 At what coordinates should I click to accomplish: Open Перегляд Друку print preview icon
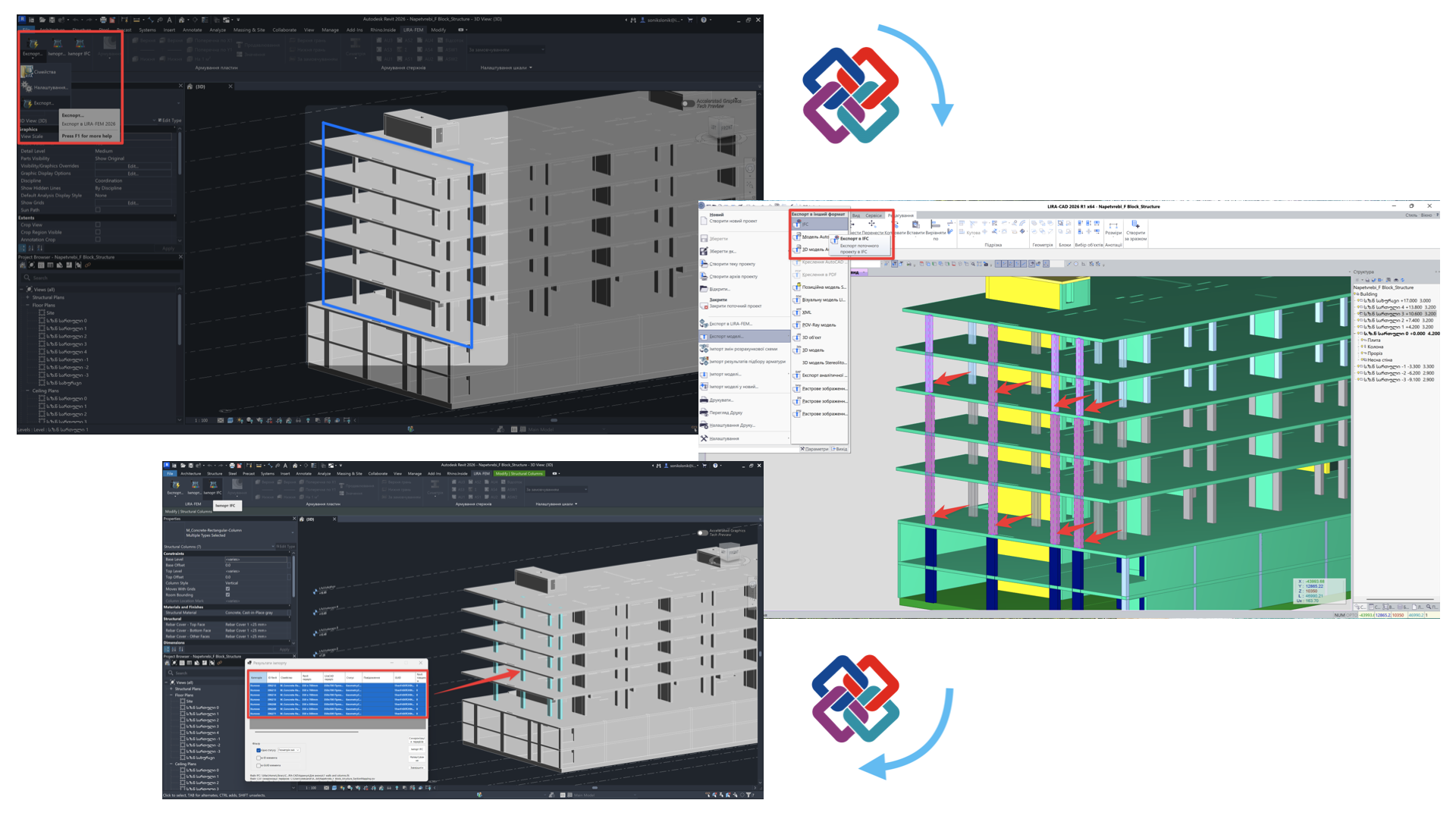click(x=704, y=413)
